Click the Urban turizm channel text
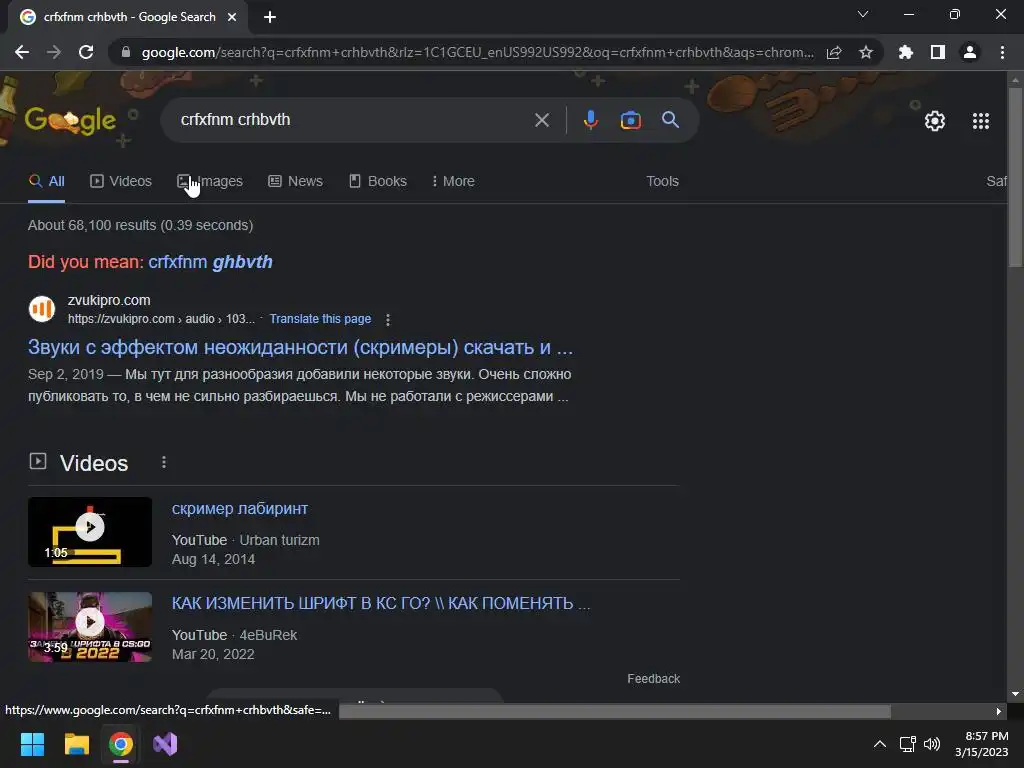This screenshot has height=768, width=1024. 279,541
